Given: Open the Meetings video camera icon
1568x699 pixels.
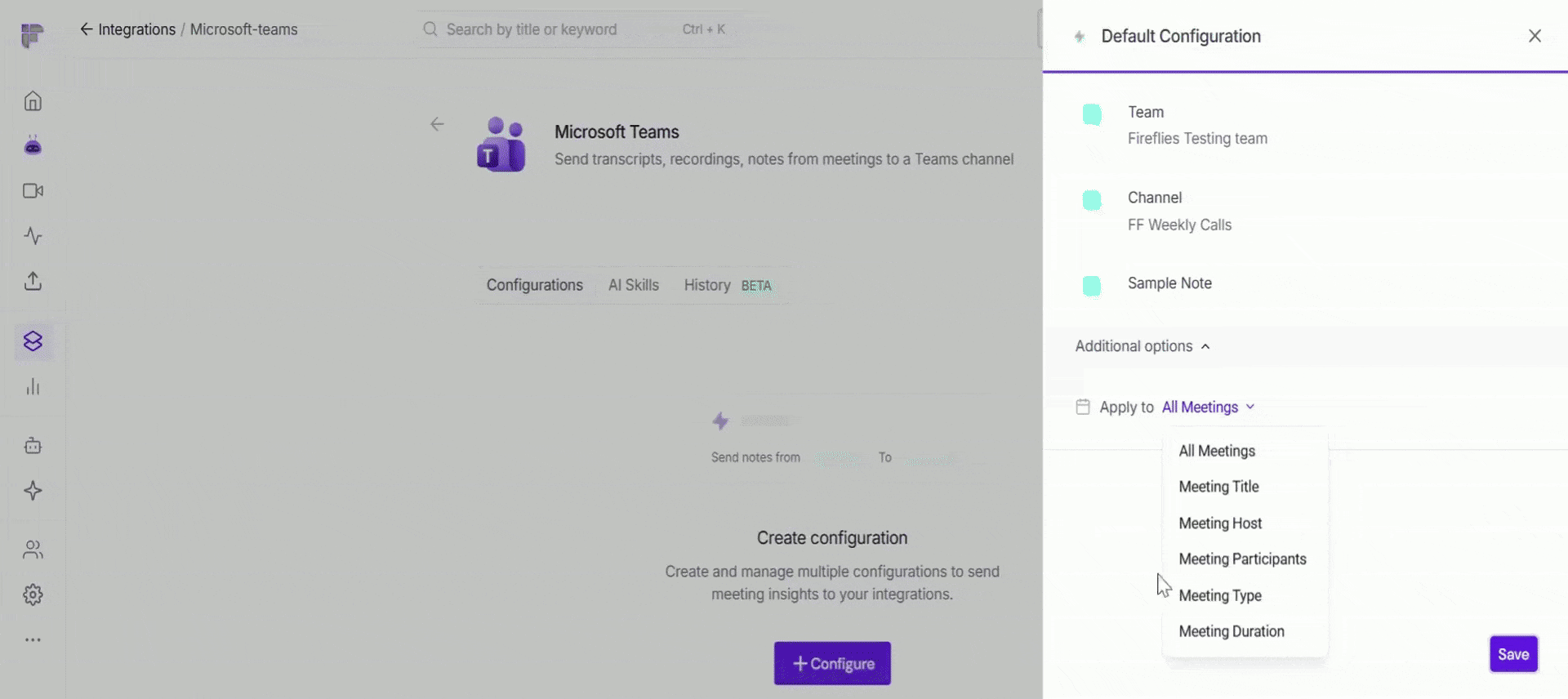Looking at the screenshot, I should [x=33, y=191].
